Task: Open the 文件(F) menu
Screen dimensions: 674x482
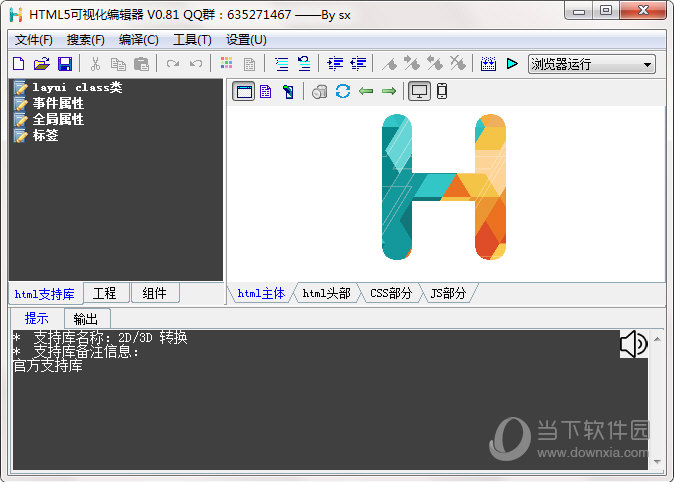Action: 34,40
